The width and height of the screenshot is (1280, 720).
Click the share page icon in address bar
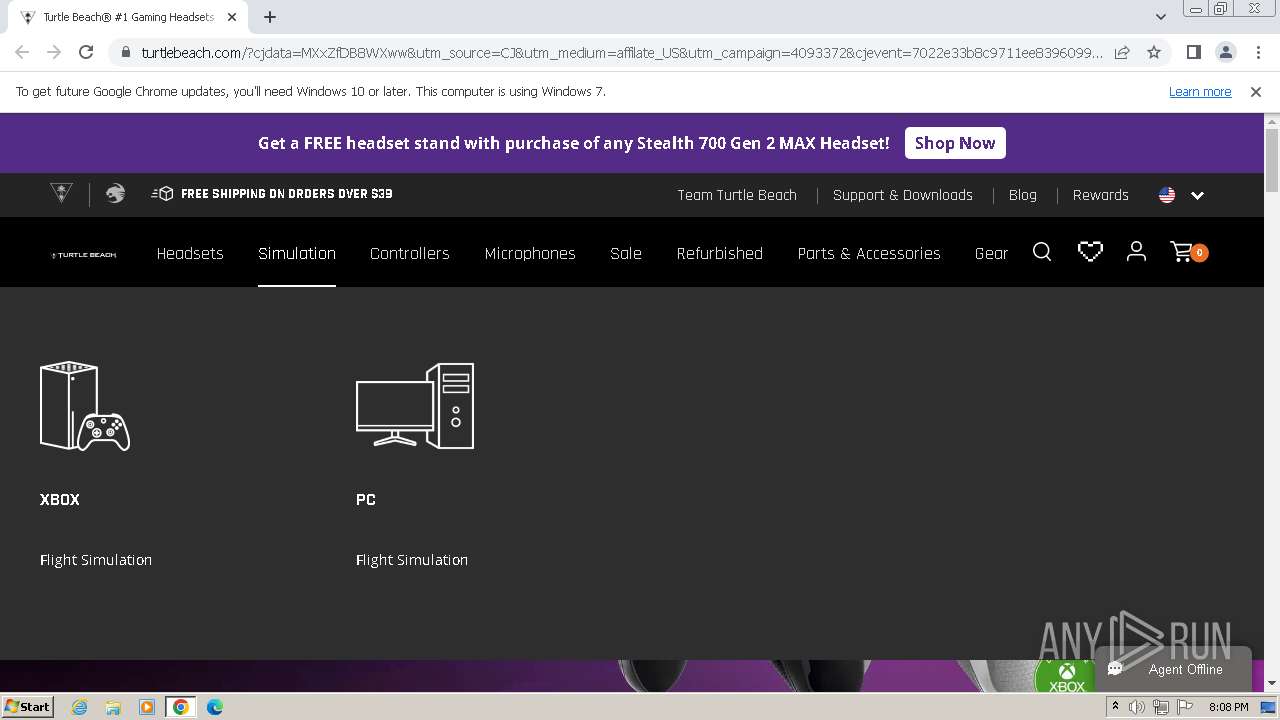pos(1122,52)
